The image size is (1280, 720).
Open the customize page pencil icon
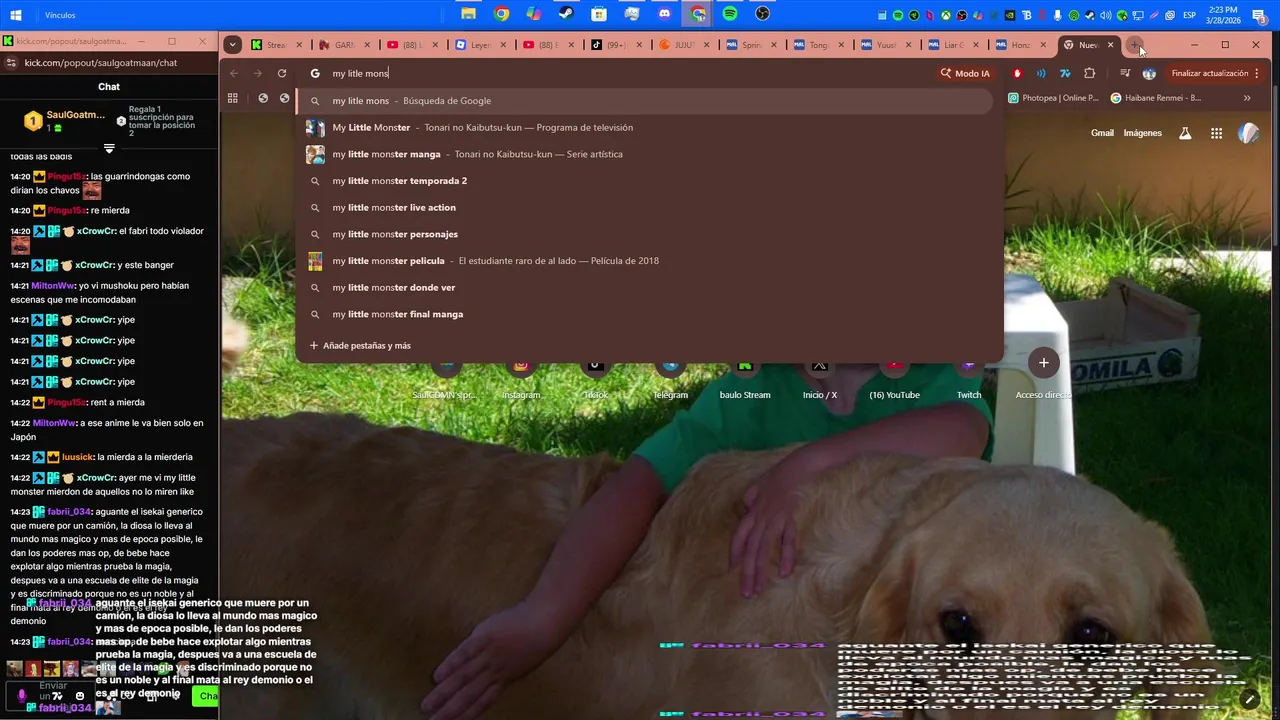1249,699
